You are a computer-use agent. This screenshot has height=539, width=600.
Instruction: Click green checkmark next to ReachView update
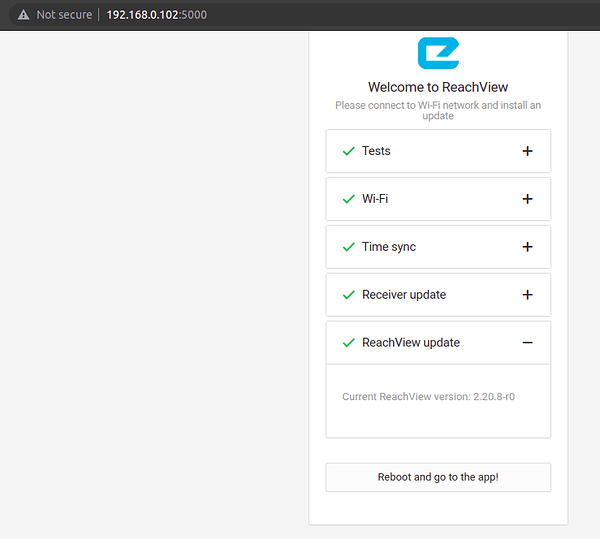tap(349, 342)
